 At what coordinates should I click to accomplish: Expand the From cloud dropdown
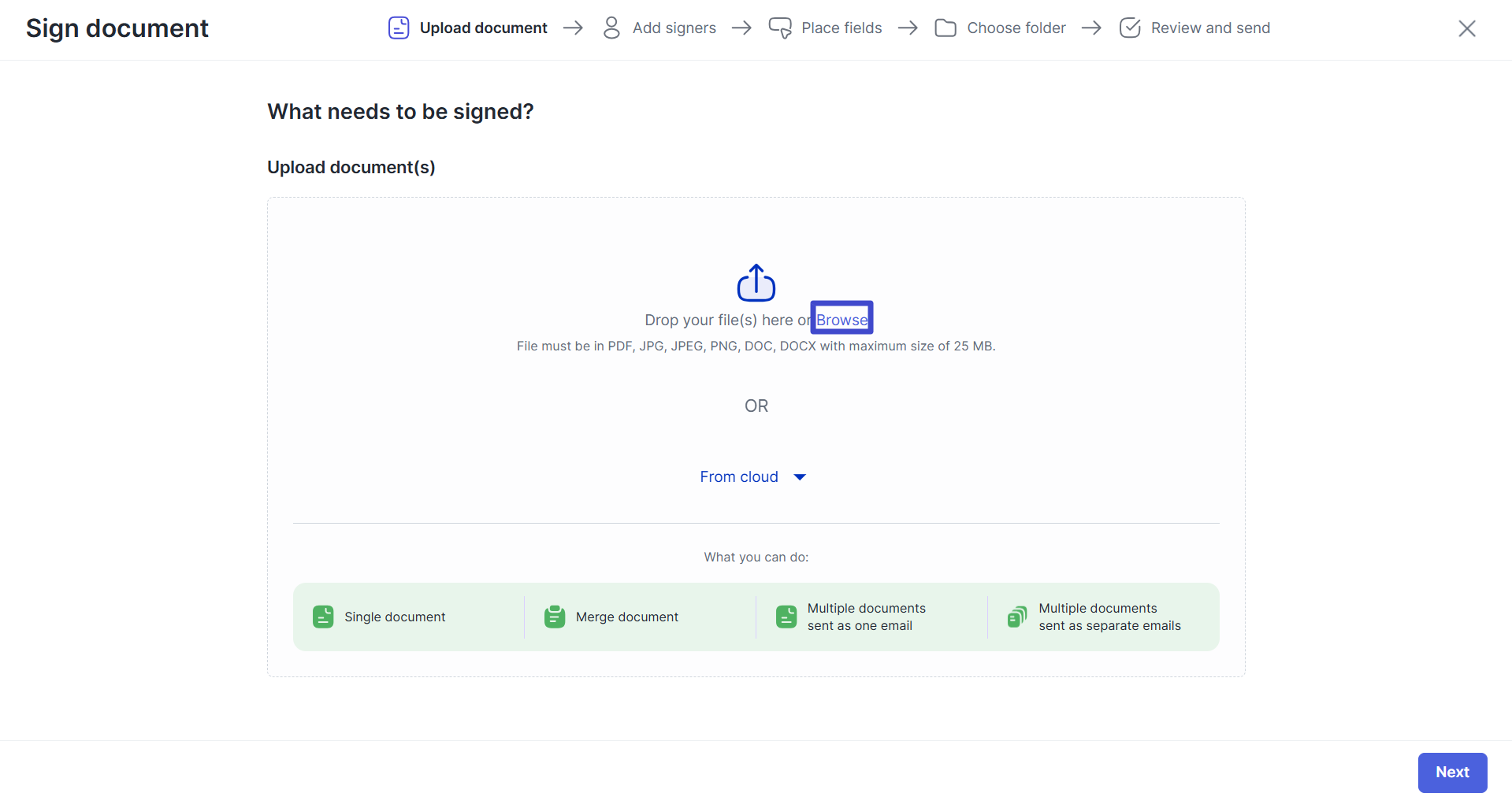[739, 477]
